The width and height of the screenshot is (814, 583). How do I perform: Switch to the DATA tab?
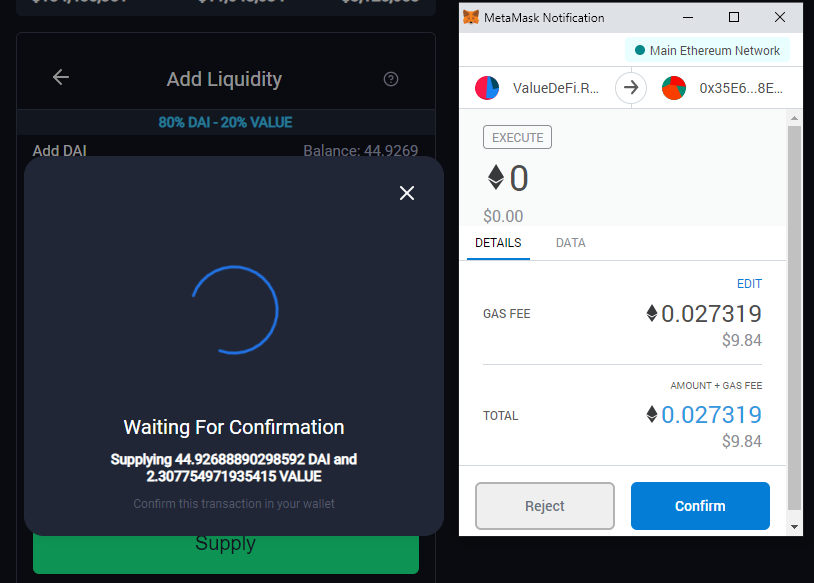[571, 243]
